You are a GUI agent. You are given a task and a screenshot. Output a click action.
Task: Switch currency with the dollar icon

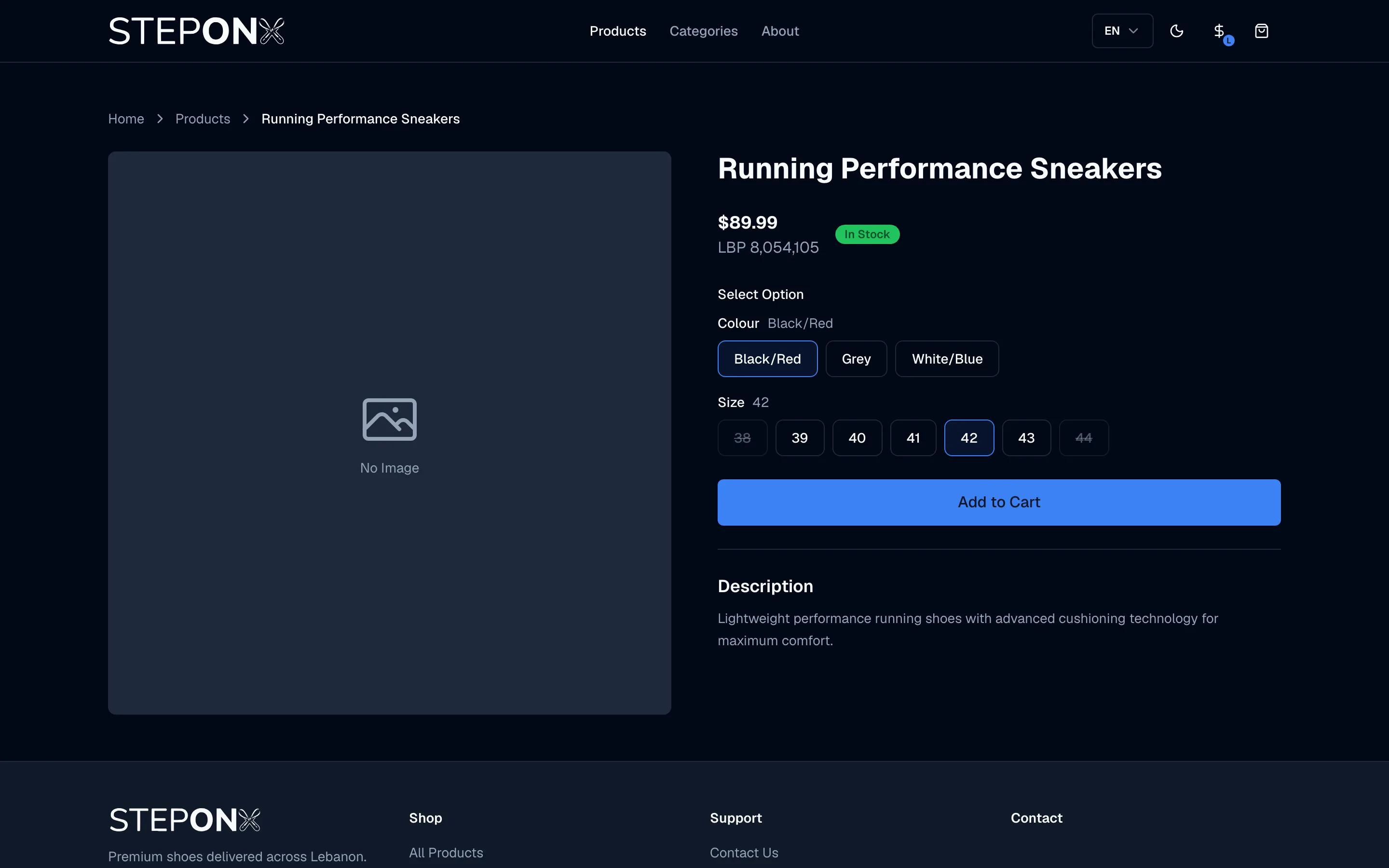(x=1219, y=31)
